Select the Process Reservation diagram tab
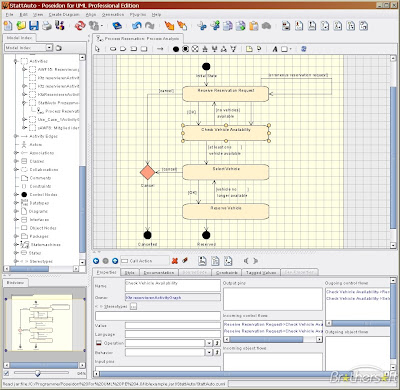The image size is (400, 390). [138, 39]
